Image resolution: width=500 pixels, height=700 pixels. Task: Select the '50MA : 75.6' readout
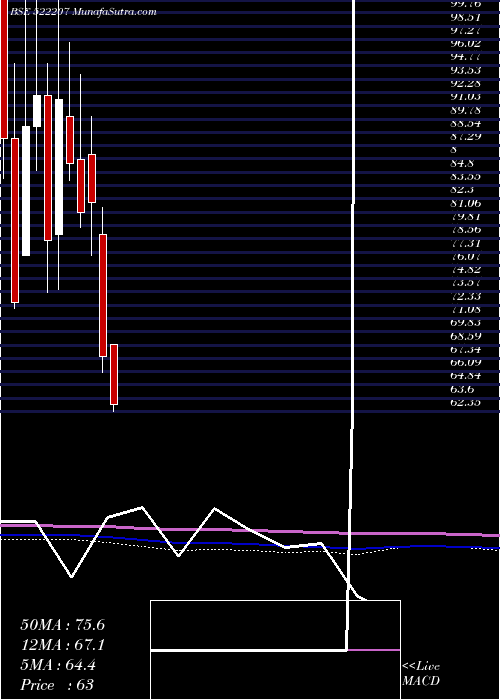click(62, 625)
